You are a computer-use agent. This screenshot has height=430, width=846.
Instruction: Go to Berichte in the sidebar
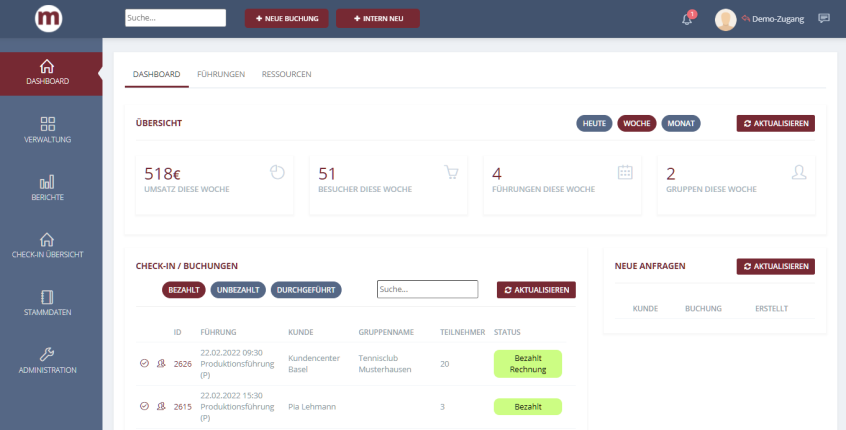click(x=47, y=187)
